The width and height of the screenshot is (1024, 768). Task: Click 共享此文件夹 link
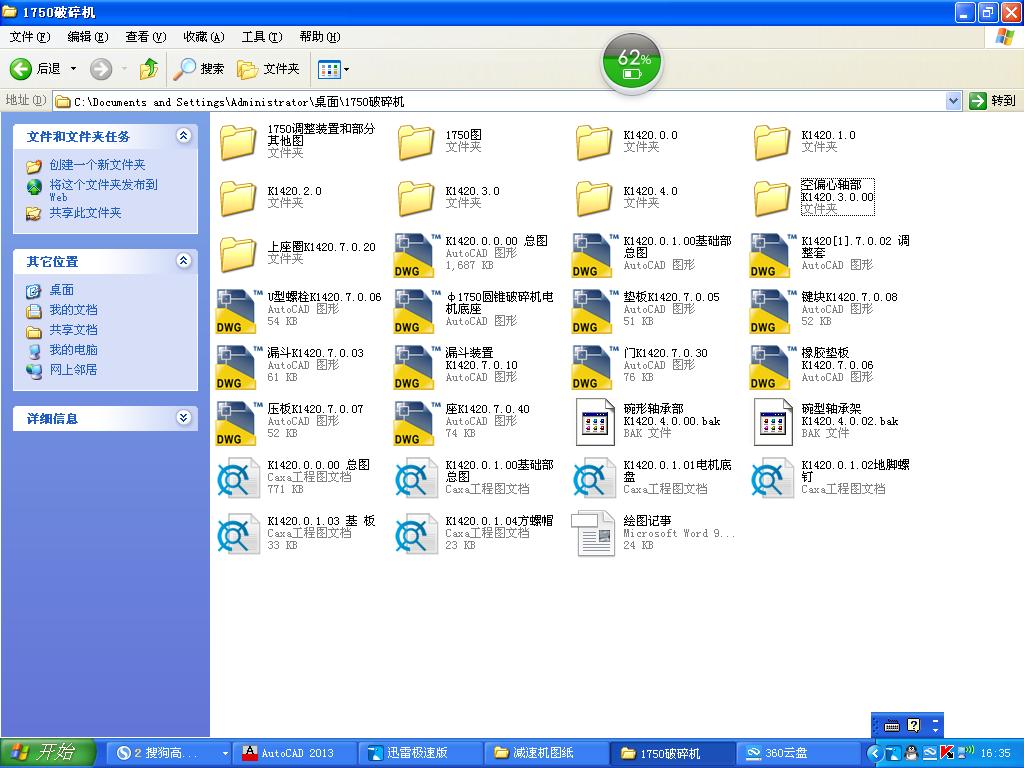pyautogui.click(x=86, y=213)
